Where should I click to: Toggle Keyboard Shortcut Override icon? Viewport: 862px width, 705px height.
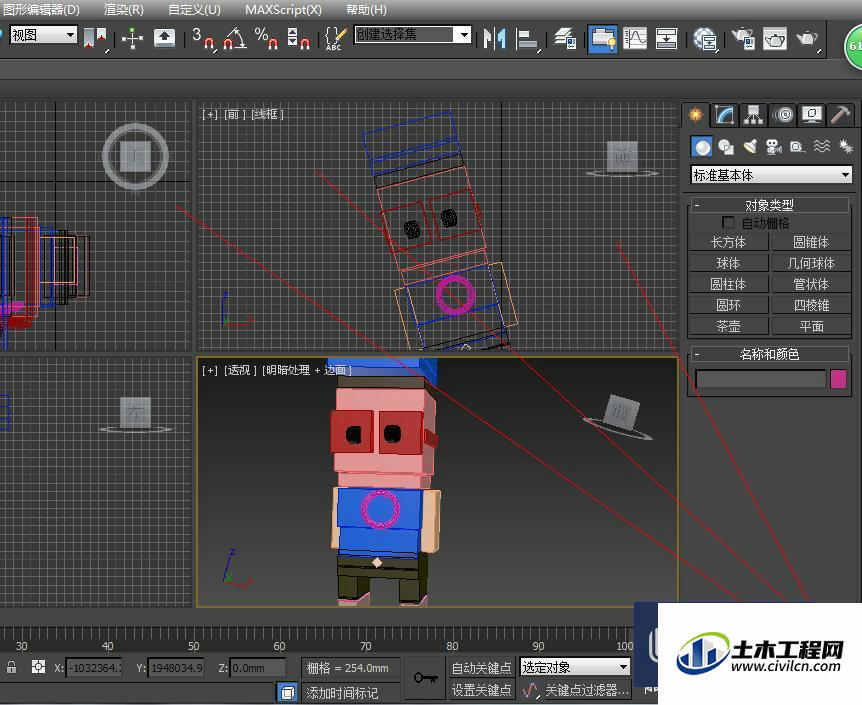coord(164,38)
